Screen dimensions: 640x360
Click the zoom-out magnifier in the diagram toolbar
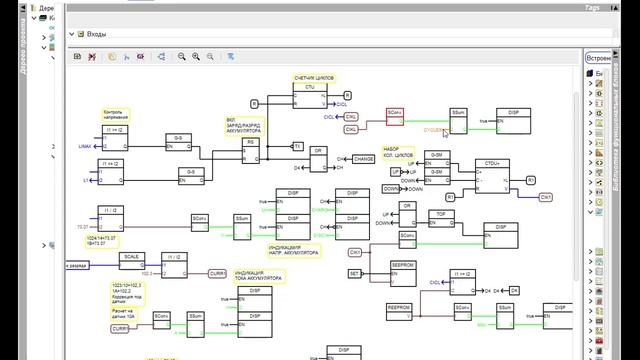[182, 57]
